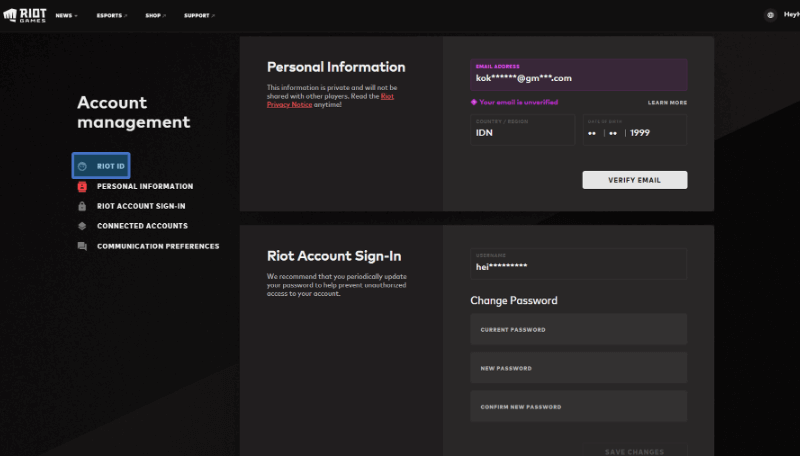Open the Esports menu link
This screenshot has width=800, height=456.
112,16
